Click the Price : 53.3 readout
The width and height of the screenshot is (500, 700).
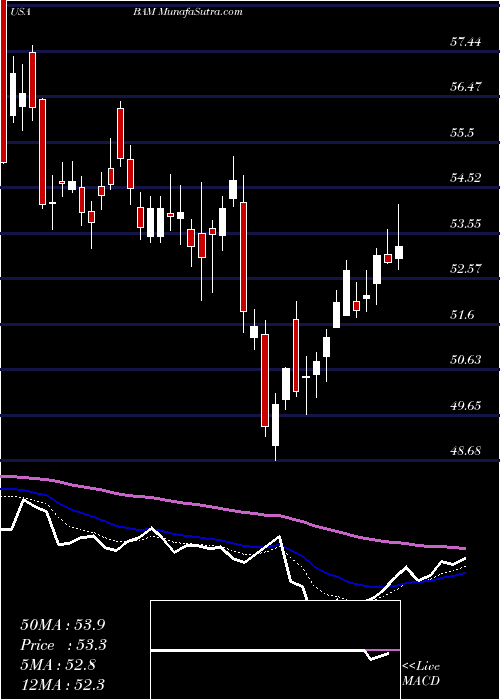63,645
